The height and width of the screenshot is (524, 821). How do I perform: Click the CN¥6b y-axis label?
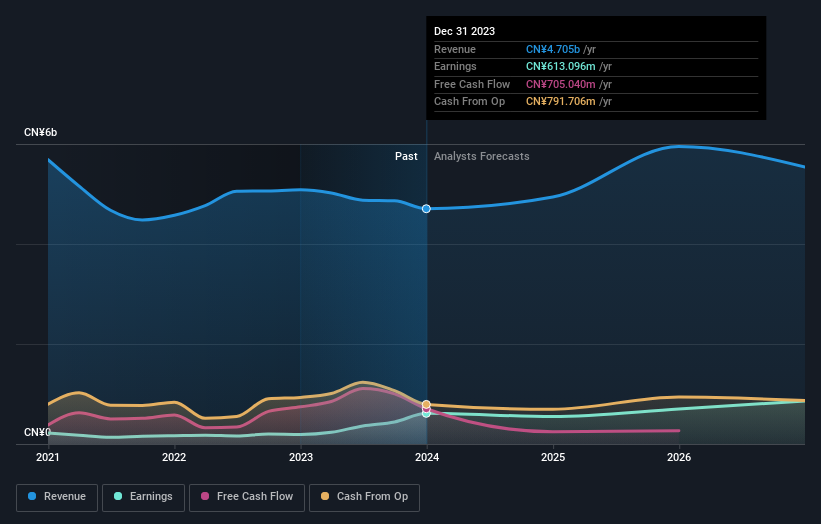click(x=40, y=132)
